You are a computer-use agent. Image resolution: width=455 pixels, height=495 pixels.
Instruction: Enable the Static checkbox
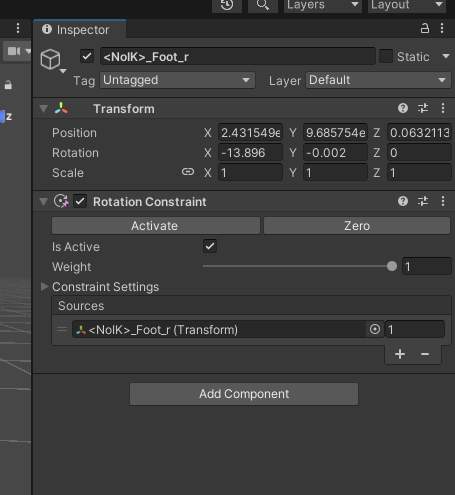tap(386, 56)
